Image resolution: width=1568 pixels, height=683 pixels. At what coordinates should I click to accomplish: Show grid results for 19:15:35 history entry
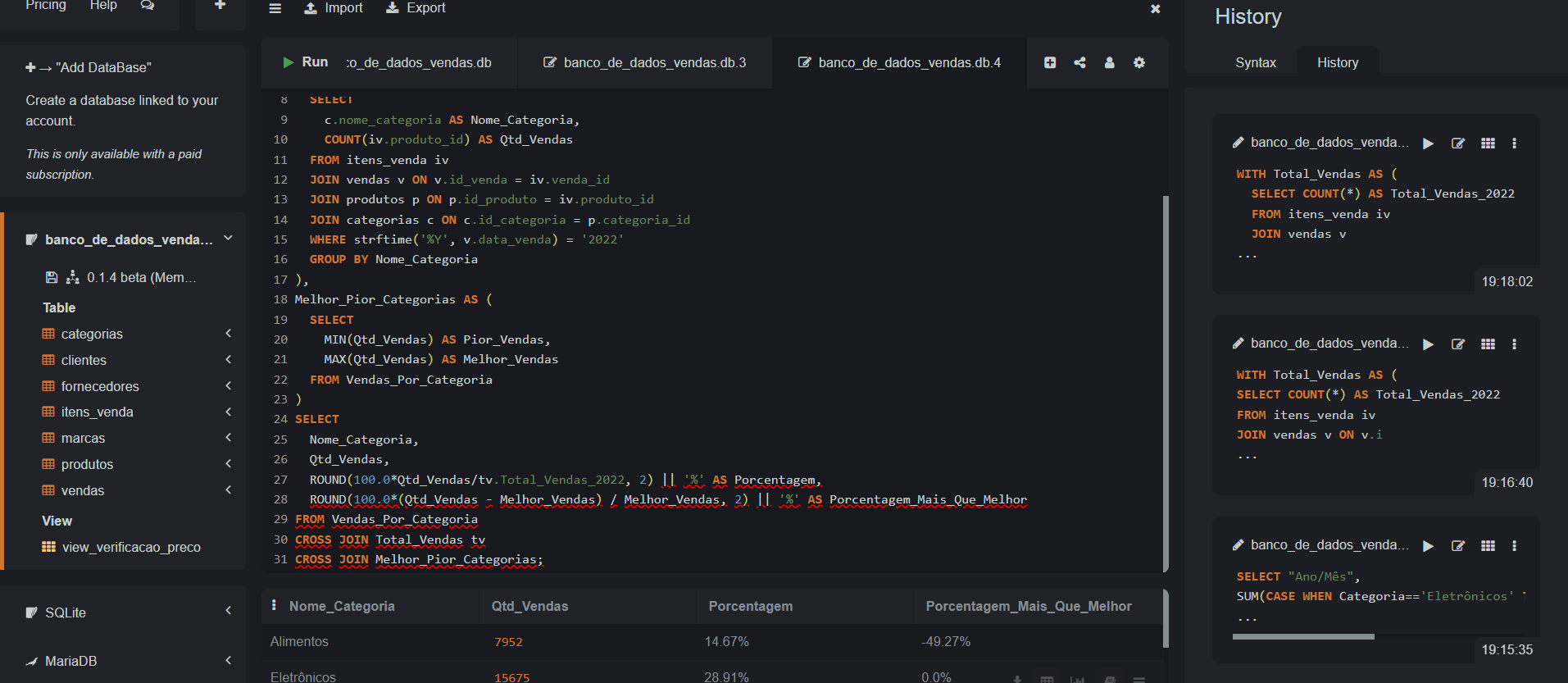click(1488, 546)
